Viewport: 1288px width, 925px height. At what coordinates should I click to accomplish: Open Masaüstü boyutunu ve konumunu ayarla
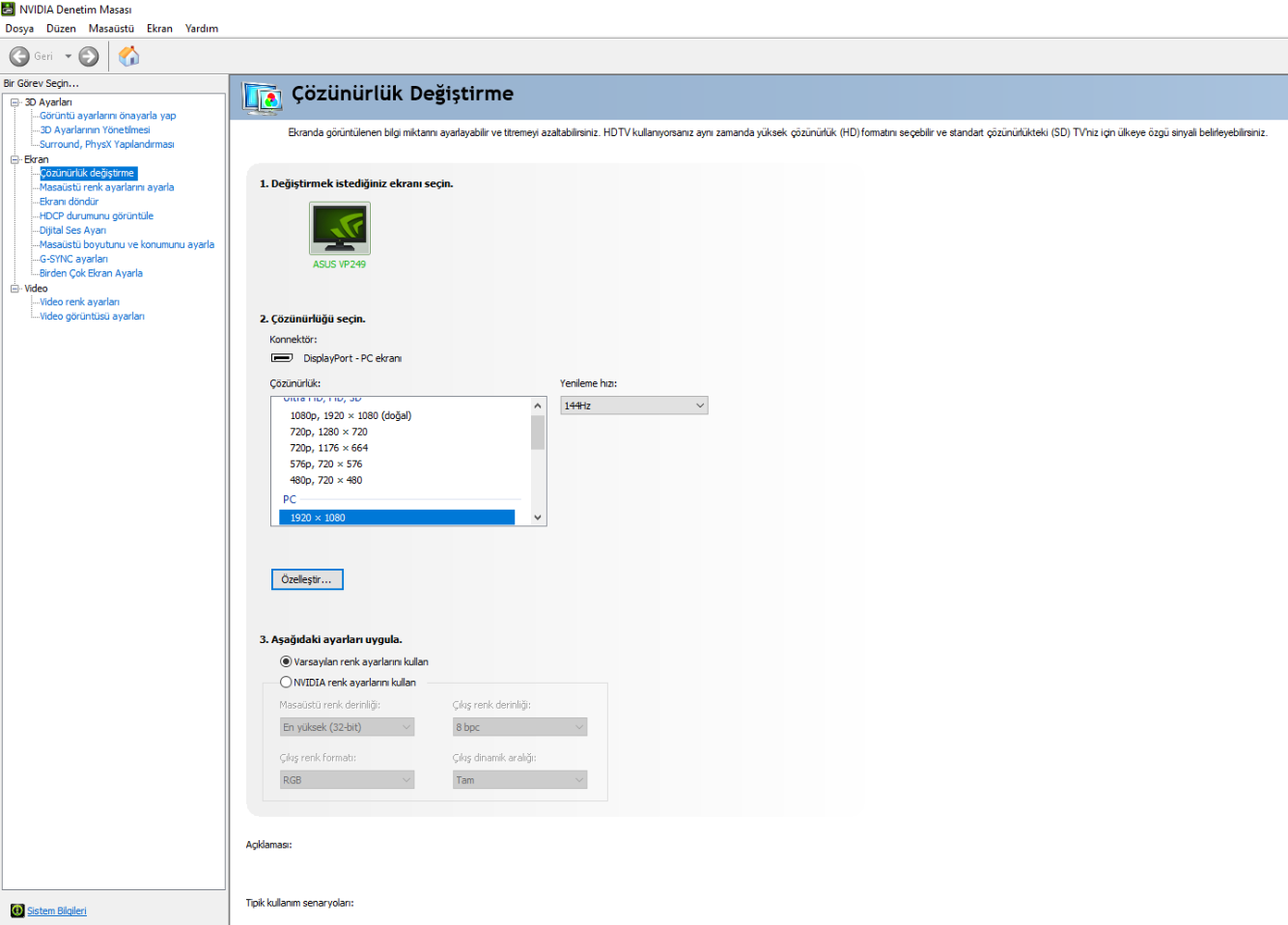click(x=126, y=244)
